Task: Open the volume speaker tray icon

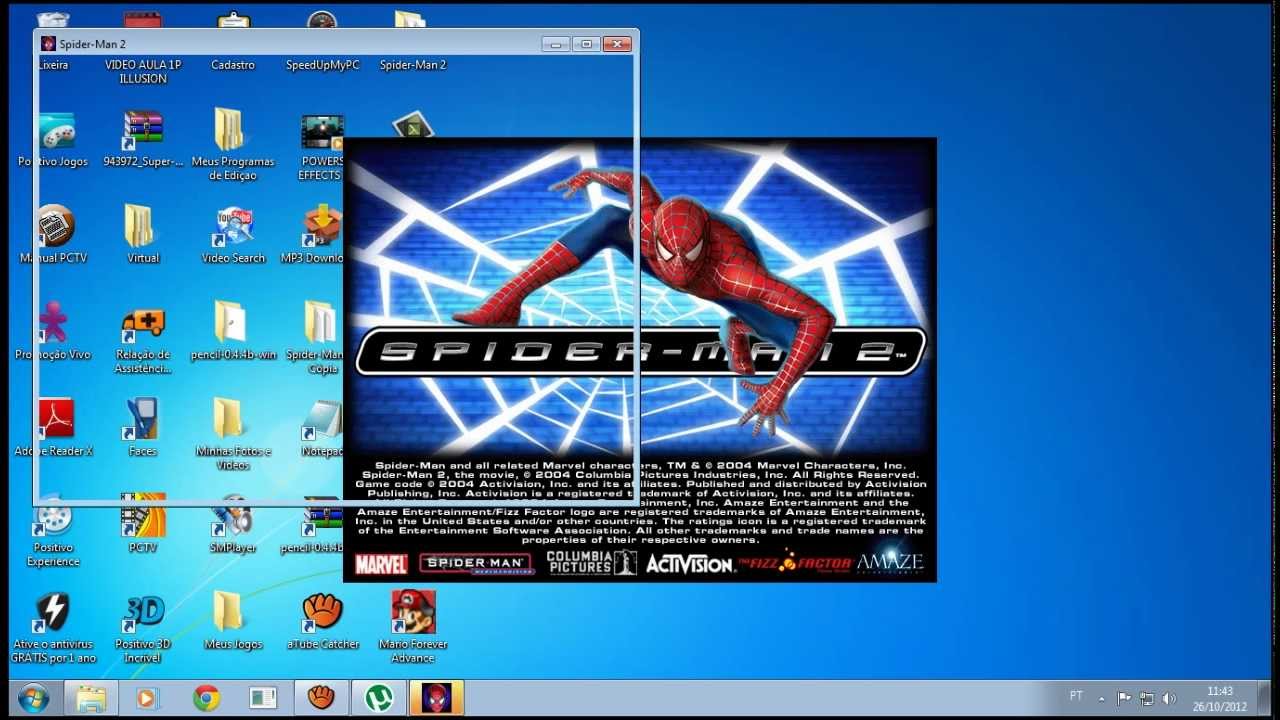Action: [1169, 698]
